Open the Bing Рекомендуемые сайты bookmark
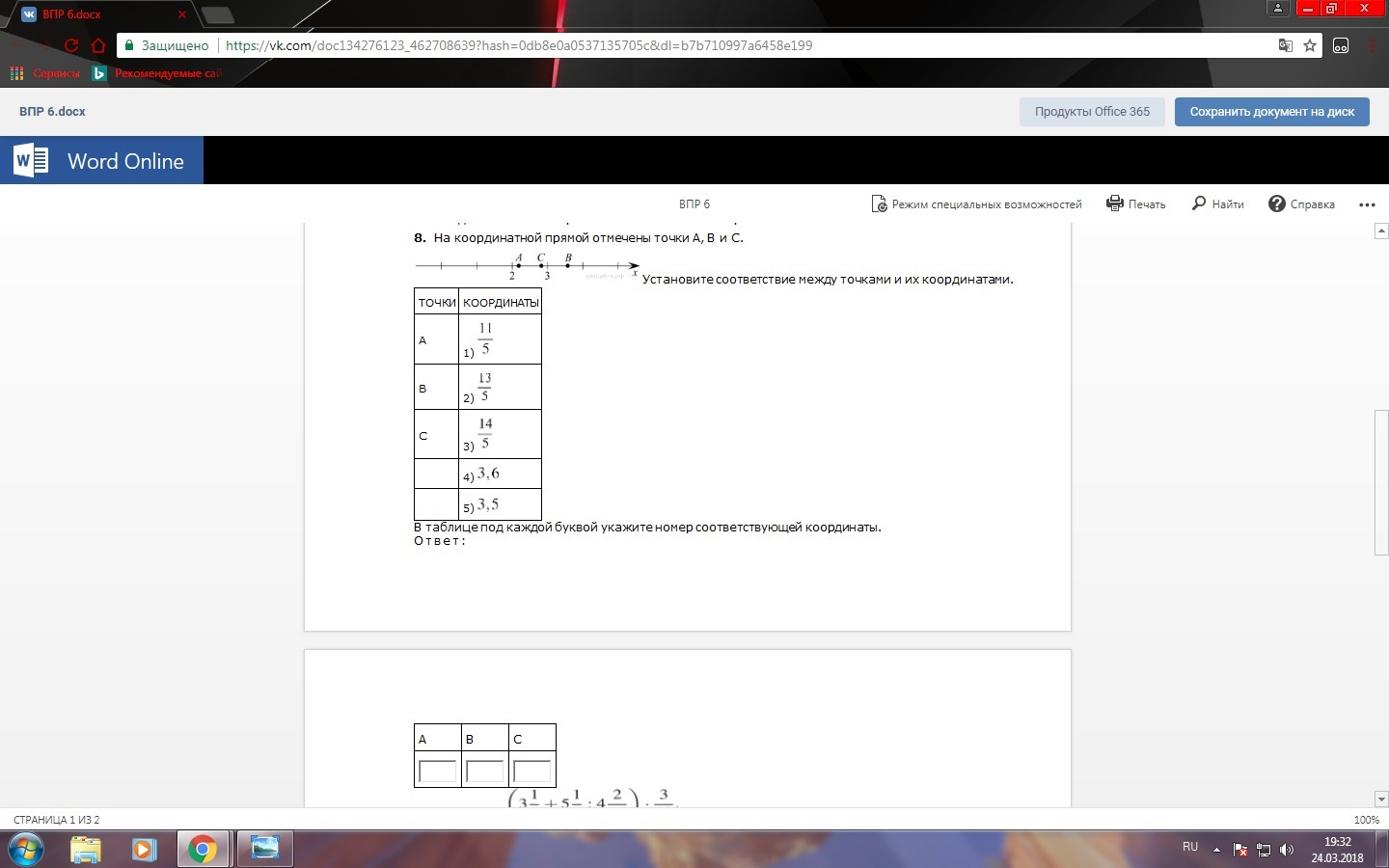The width and height of the screenshot is (1389, 868). [x=157, y=73]
